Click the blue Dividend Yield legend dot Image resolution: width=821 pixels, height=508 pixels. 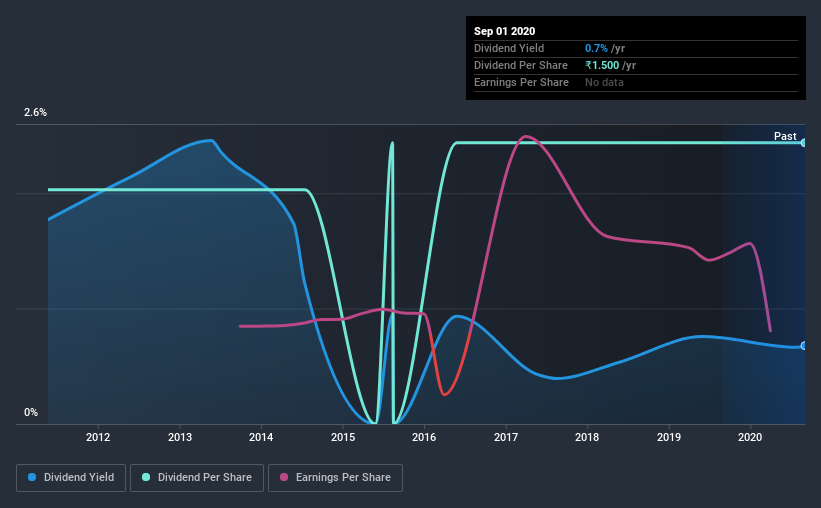click(32, 477)
